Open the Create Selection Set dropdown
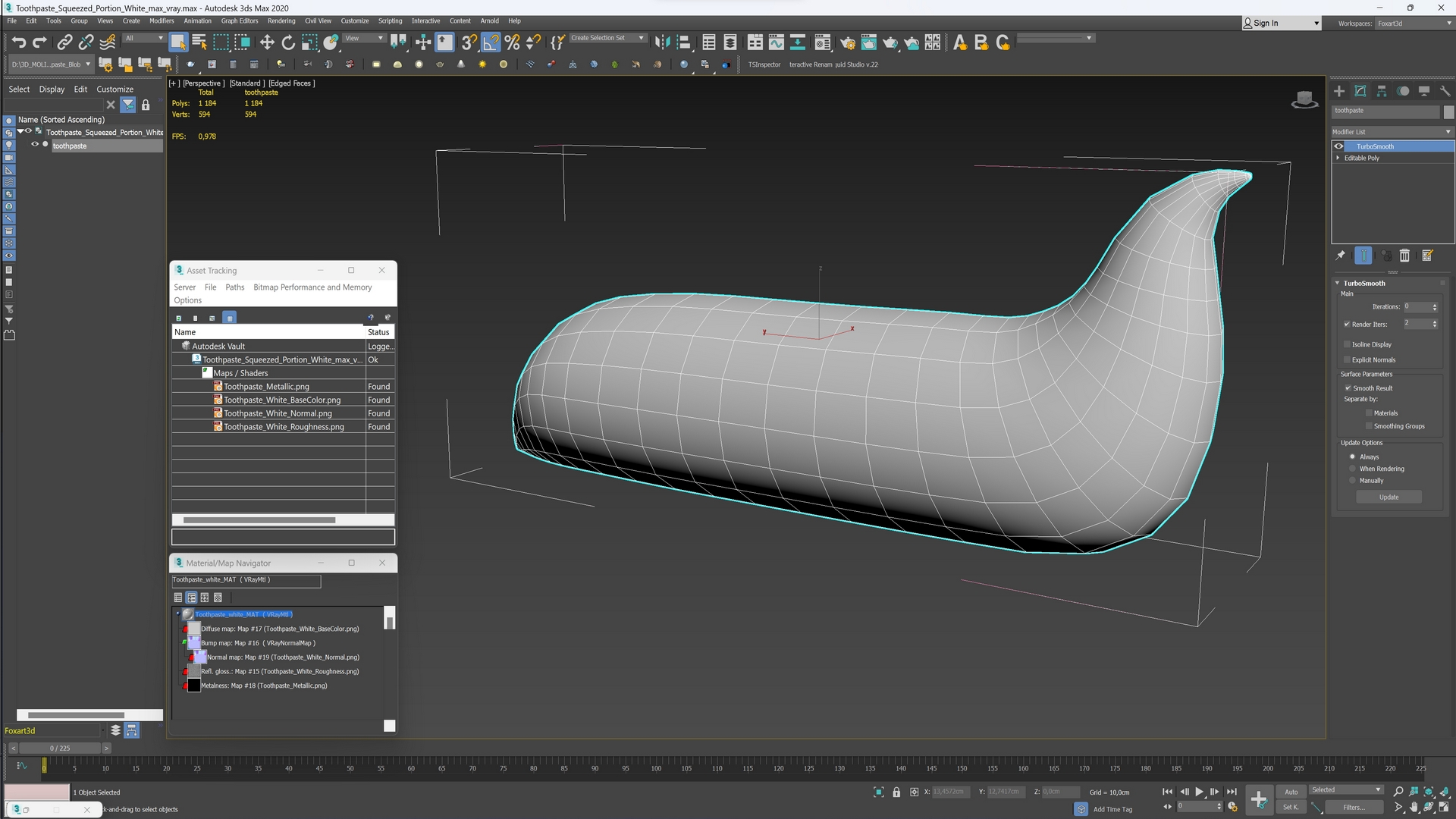 pyautogui.click(x=607, y=38)
